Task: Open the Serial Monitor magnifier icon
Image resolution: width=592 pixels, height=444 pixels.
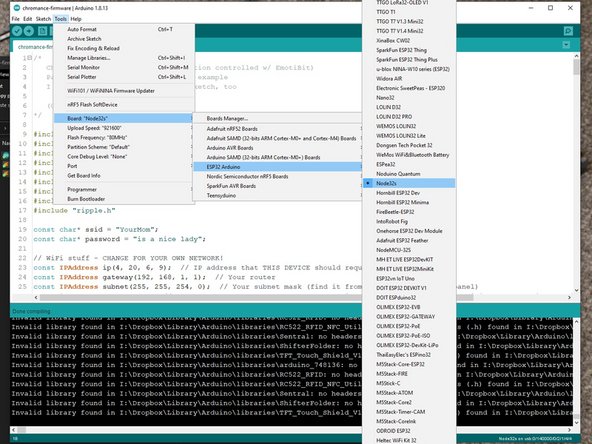Action: pos(568,31)
